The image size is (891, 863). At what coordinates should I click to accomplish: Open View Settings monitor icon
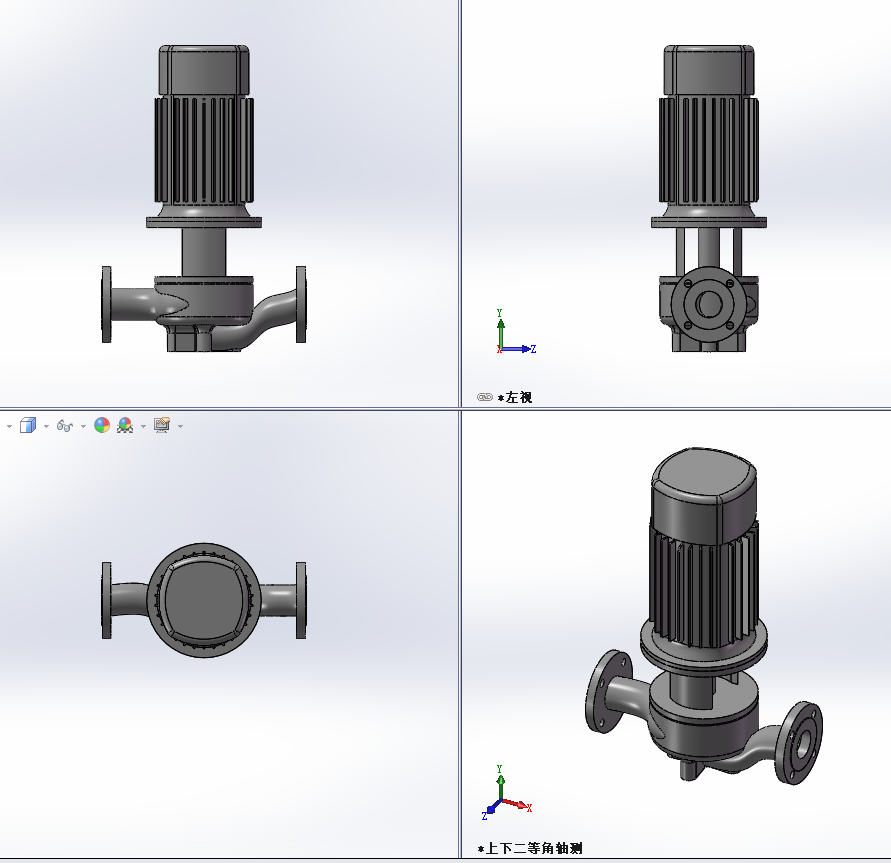[x=162, y=425]
